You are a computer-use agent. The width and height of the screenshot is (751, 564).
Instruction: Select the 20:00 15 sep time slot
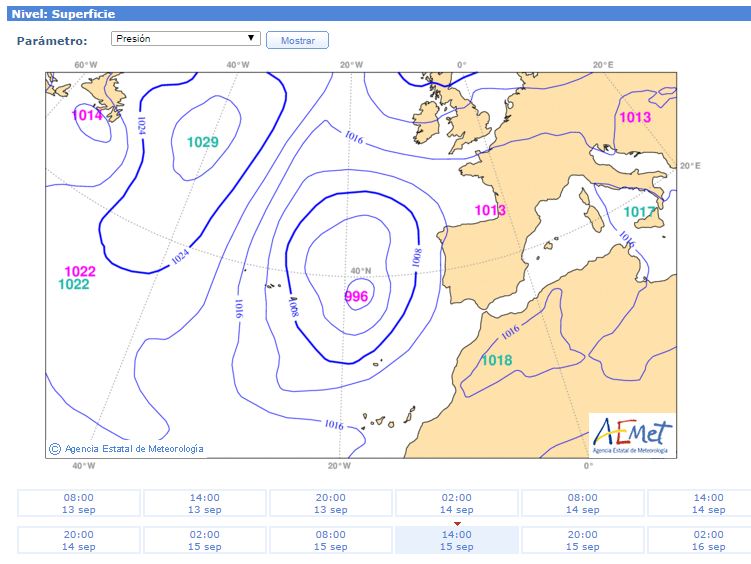point(582,540)
